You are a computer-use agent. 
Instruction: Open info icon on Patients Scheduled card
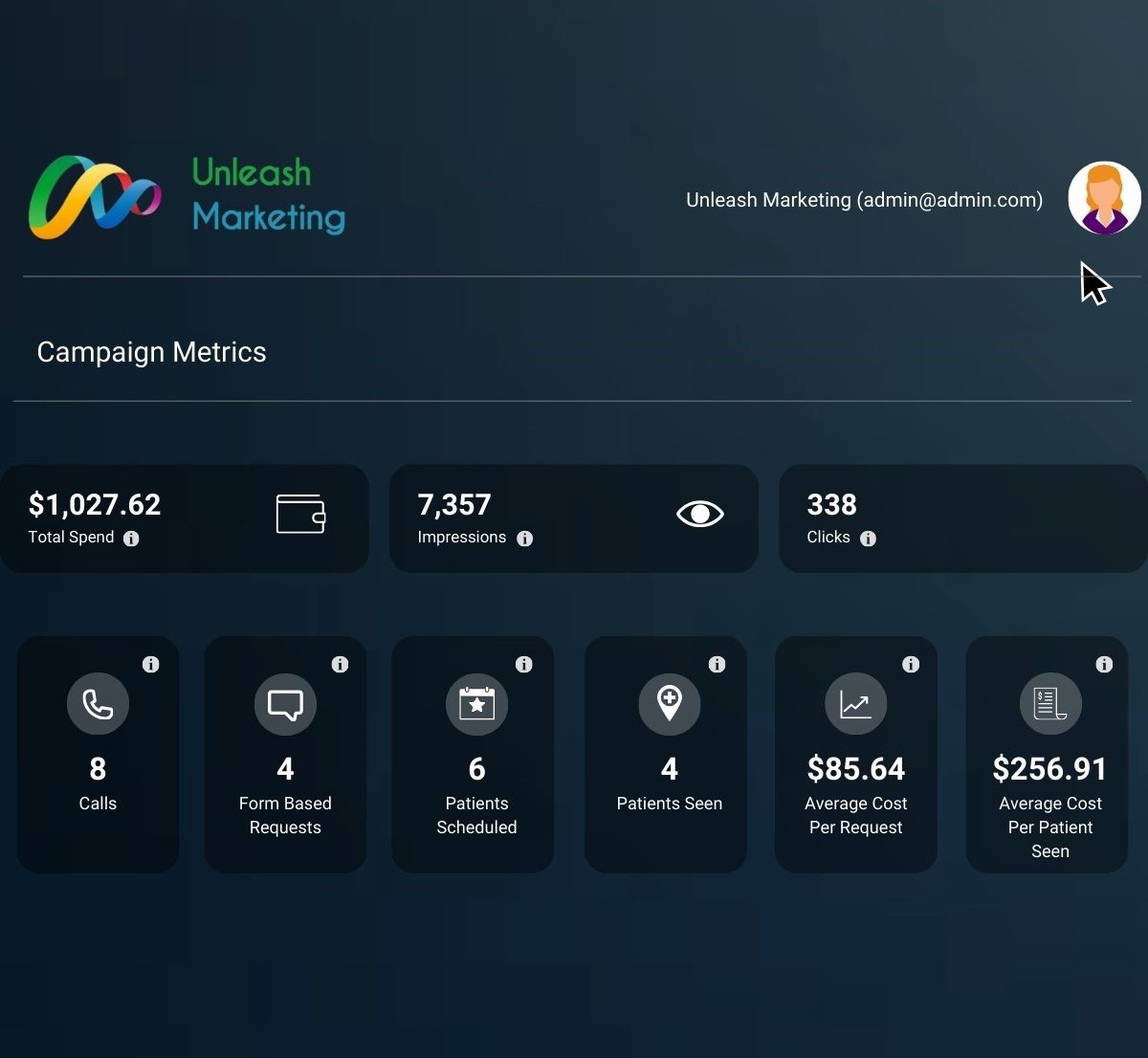pyautogui.click(x=523, y=664)
